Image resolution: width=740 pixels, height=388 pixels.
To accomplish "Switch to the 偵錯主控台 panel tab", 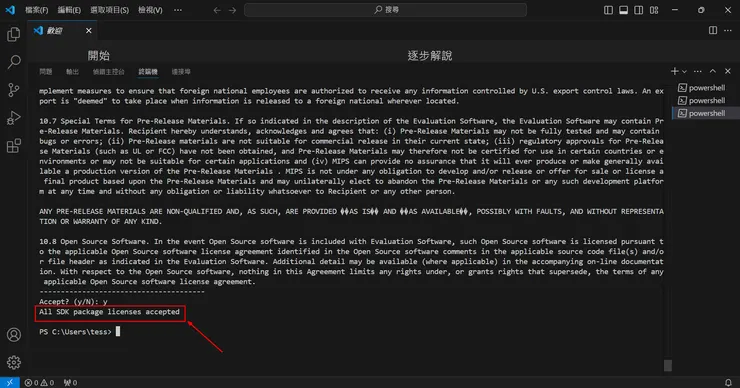I will click(109, 72).
